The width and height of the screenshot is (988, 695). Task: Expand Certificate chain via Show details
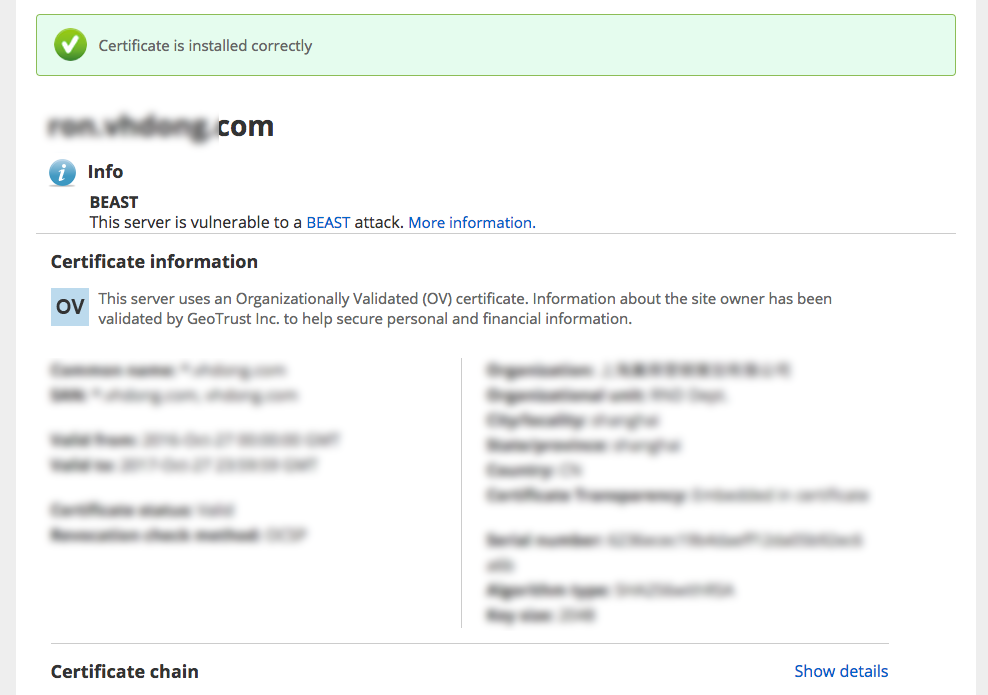pos(841,671)
